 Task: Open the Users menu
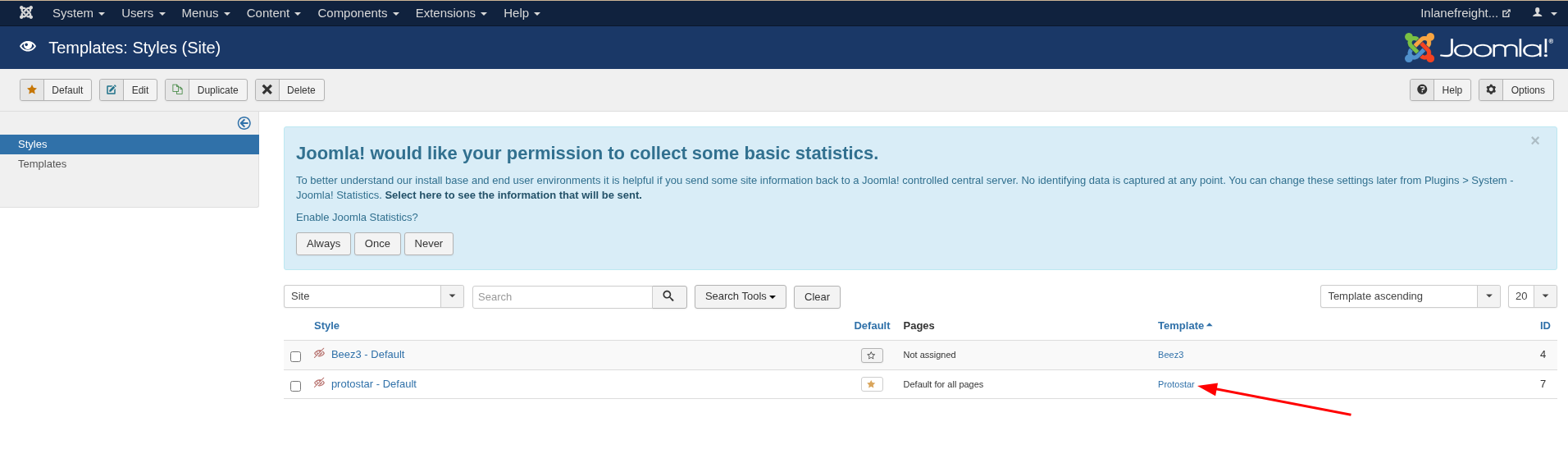pos(144,13)
